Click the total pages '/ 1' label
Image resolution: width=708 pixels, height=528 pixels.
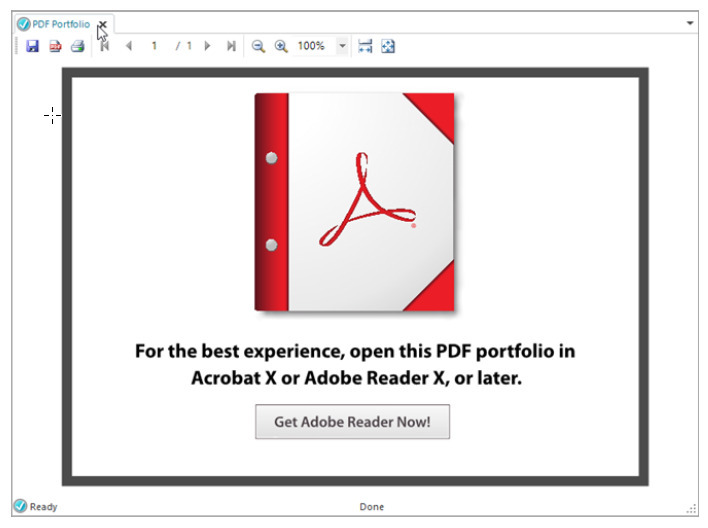coord(184,46)
